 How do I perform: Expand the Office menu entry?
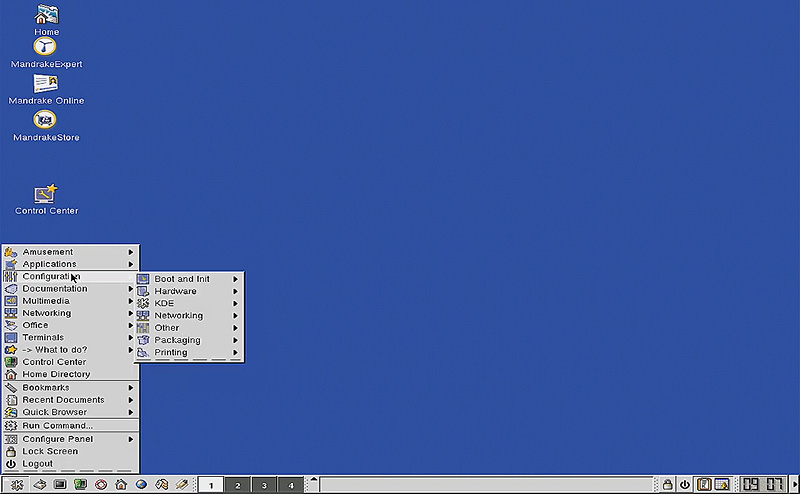[70, 326]
